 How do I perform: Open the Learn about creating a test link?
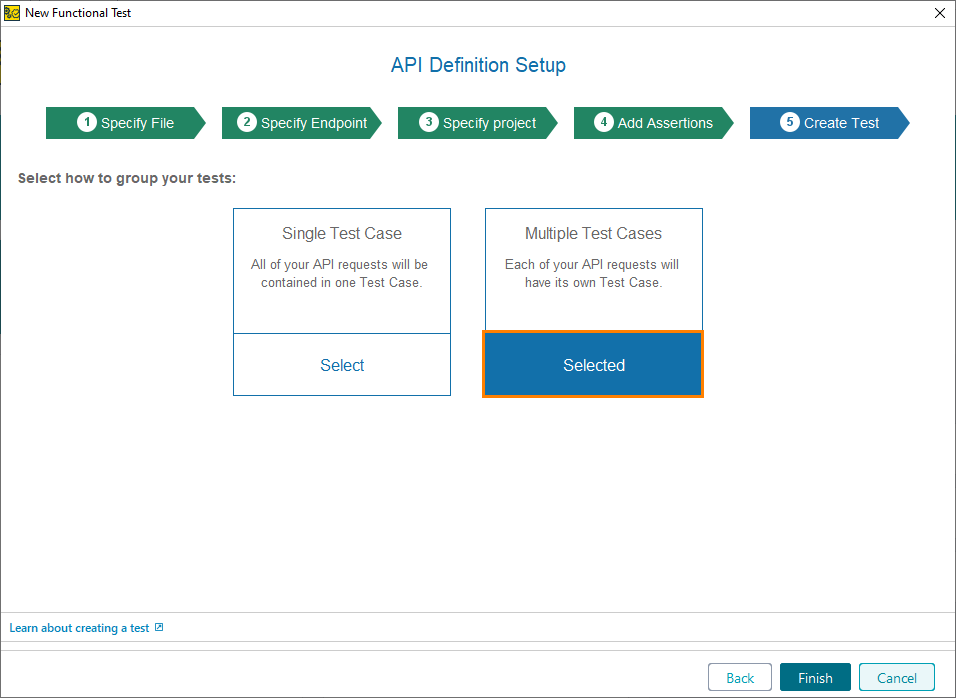pyautogui.click(x=80, y=627)
